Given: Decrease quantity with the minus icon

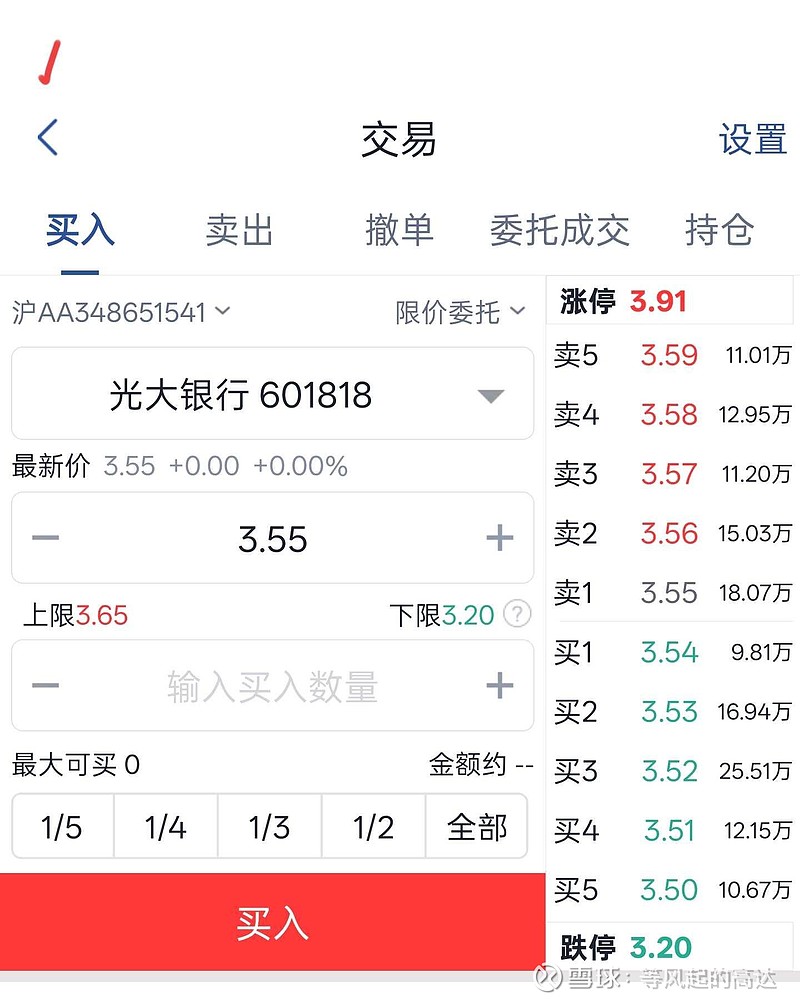Looking at the screenshot, I should pyautogui.click(x=45, y=685).
